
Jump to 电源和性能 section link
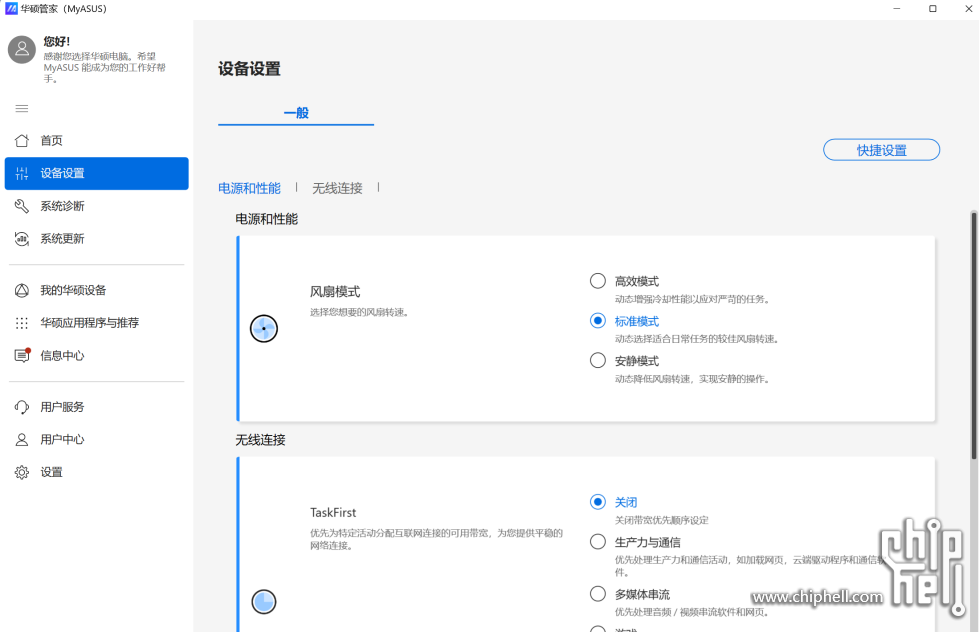coord(249,188)
